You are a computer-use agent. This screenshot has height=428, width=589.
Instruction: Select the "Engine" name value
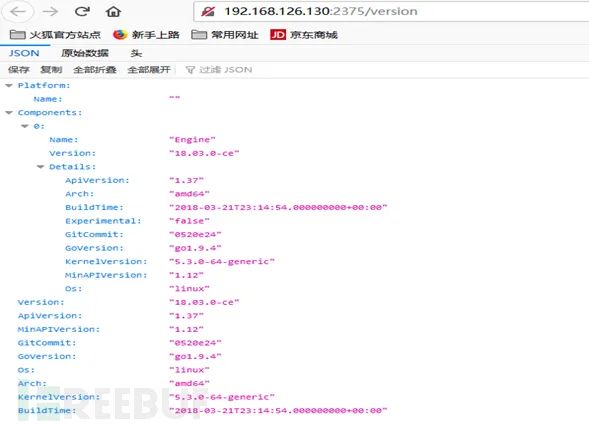click(x=192, y=140)
